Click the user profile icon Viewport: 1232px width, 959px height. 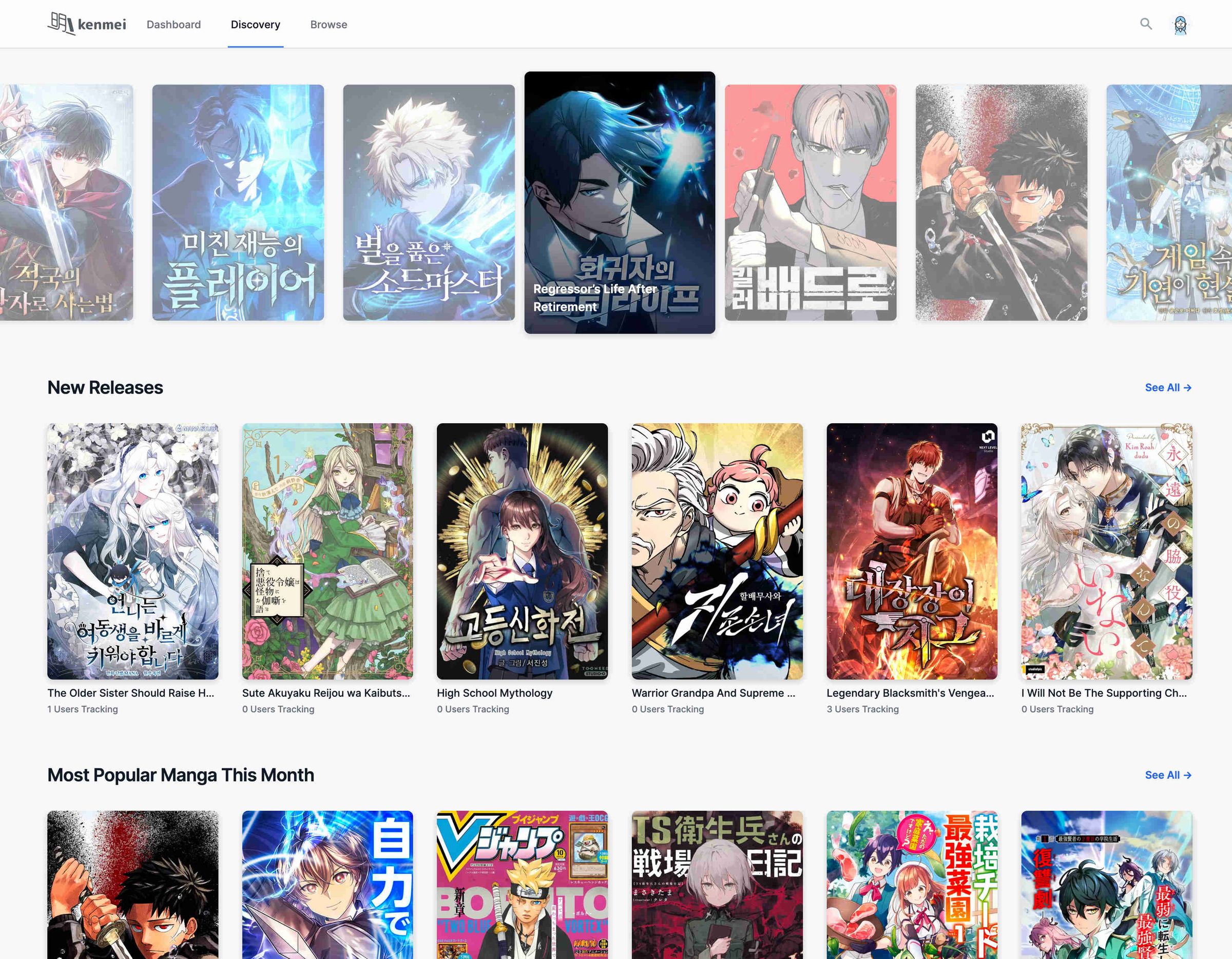[1181, 23]
